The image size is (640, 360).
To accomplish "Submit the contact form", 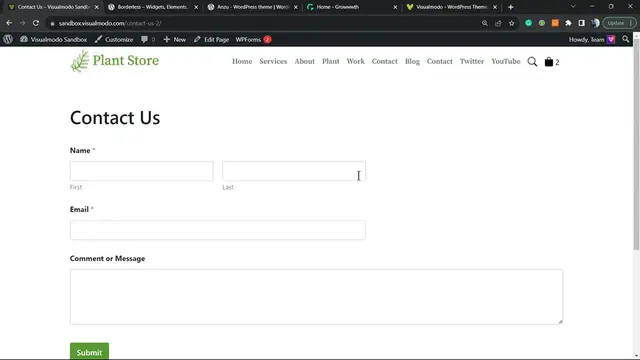I will pos(89,351).
